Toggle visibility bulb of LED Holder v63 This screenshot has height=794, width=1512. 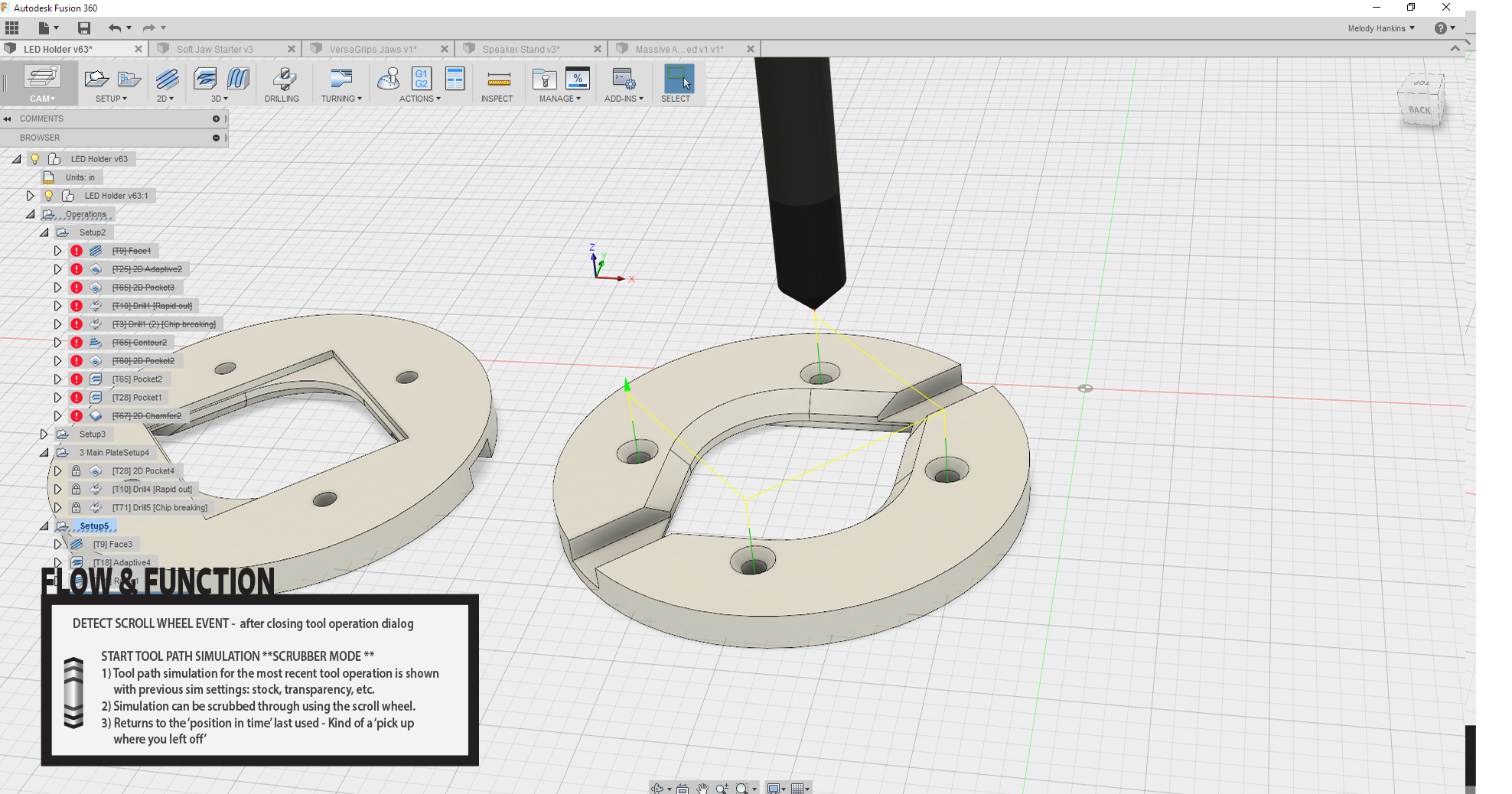(35, 158)
